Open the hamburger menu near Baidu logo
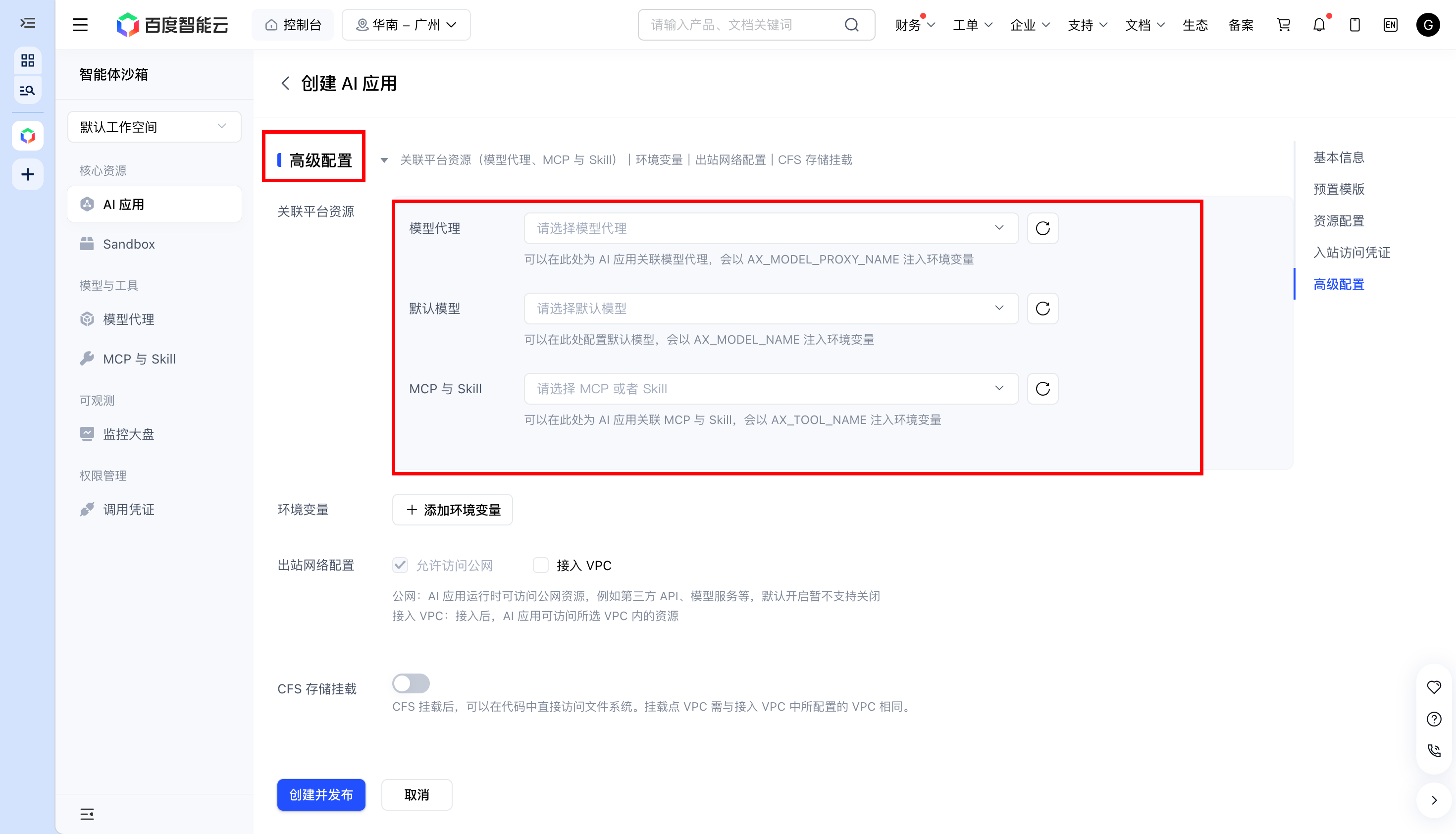This screenshot has height=834, width=1456. coord(80,25)
